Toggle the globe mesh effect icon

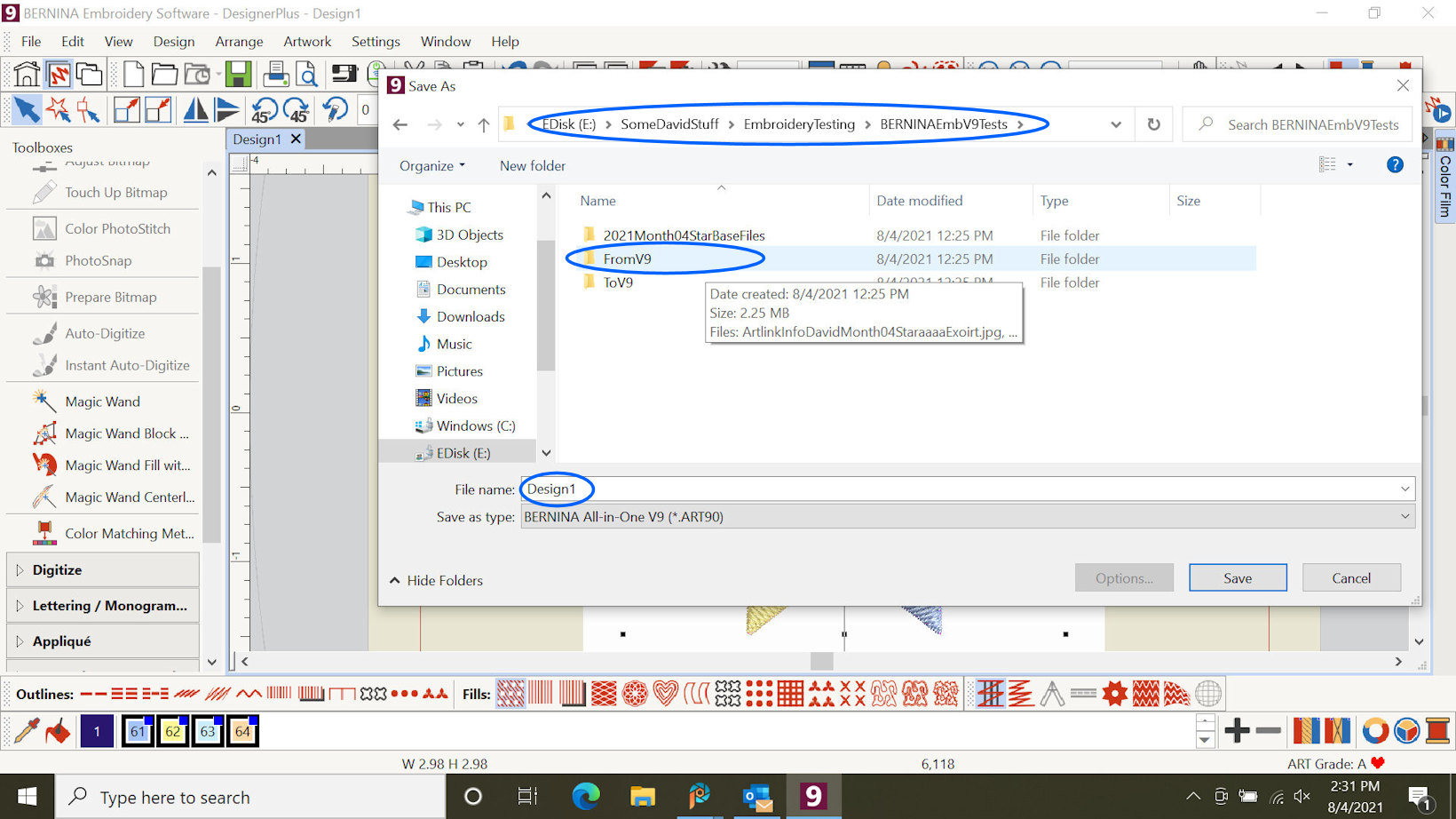pos(1208,694)
